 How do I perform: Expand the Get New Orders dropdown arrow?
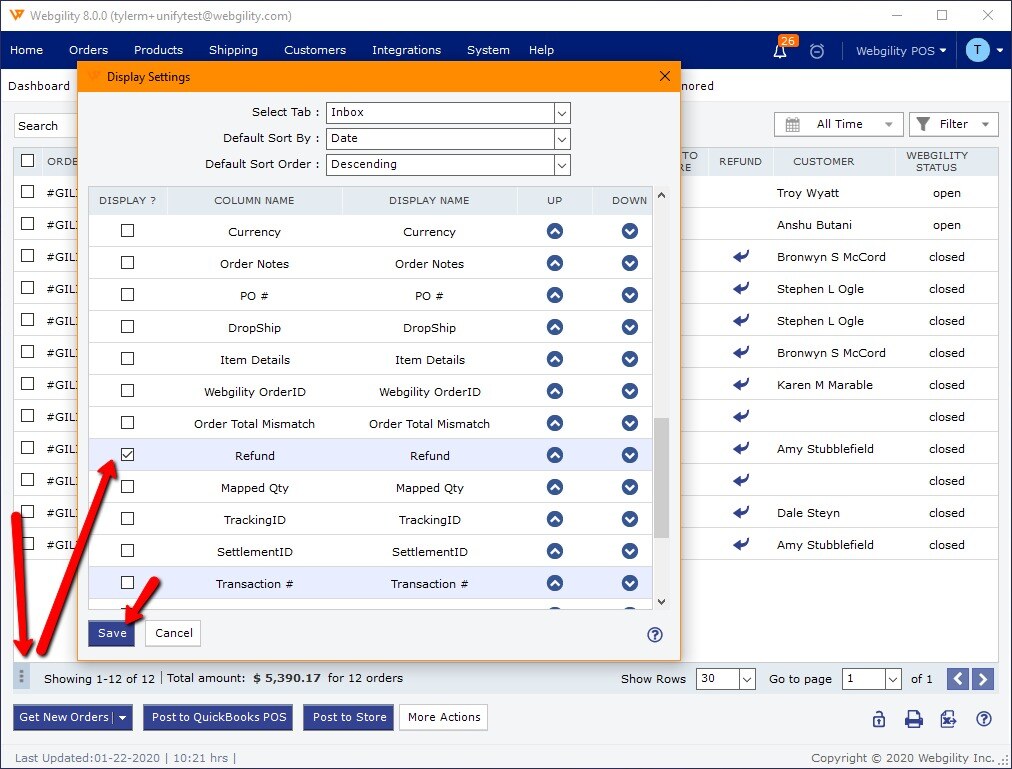point(123,717)
